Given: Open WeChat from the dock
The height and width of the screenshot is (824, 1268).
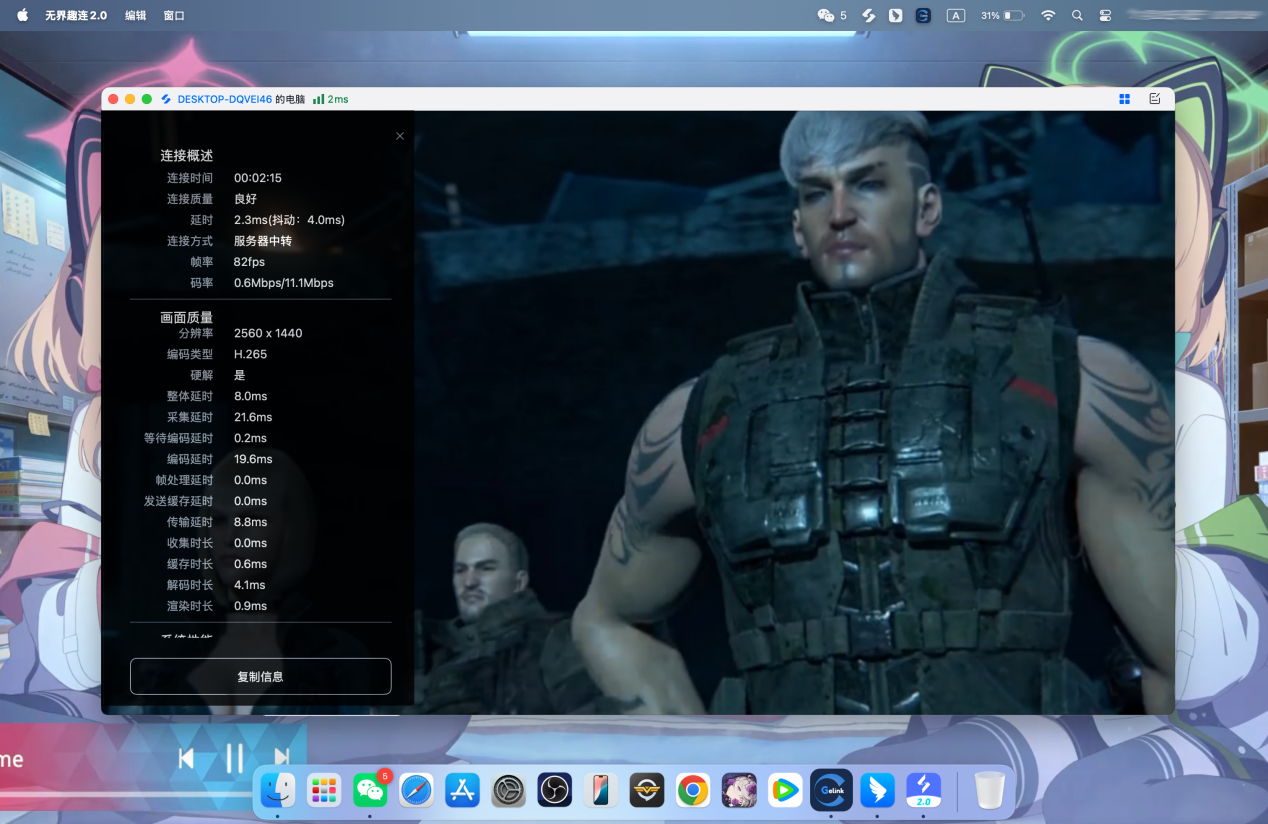Looking at the screenshot, I should point(370,790).
